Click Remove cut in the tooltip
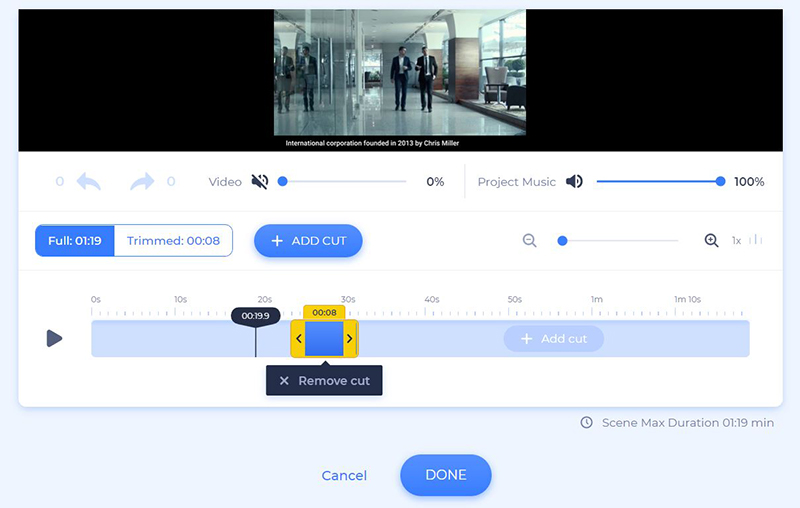Viewport: 800px width, 508px height. point(324,381)
